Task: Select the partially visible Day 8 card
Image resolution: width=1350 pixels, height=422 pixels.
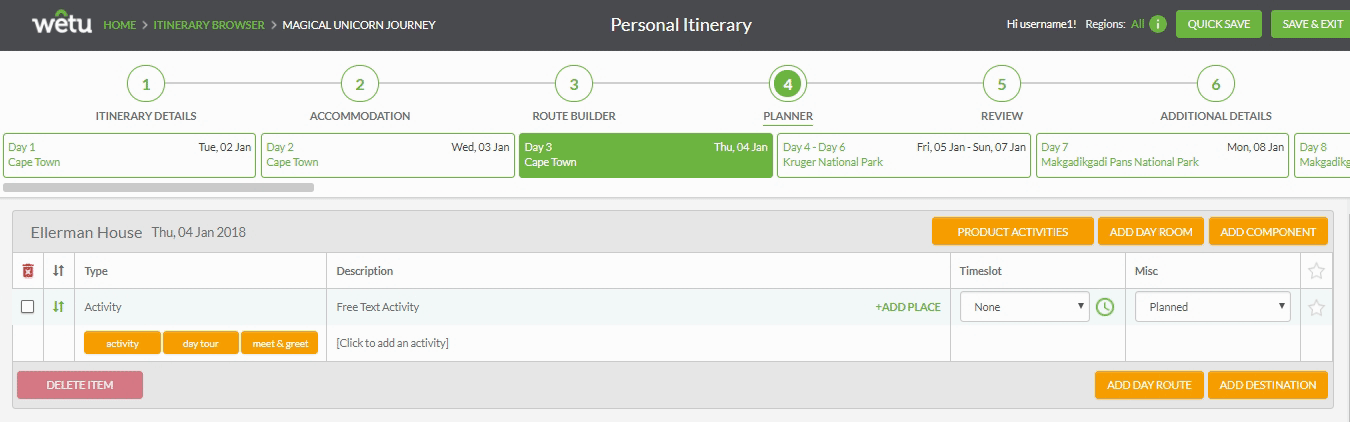Action: tap(1322, 155)
